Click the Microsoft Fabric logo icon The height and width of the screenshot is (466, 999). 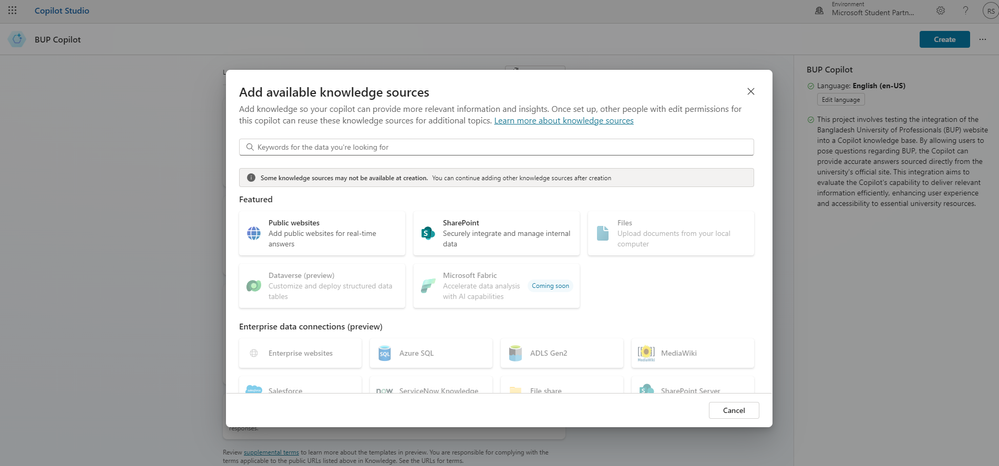pos(428,286)
